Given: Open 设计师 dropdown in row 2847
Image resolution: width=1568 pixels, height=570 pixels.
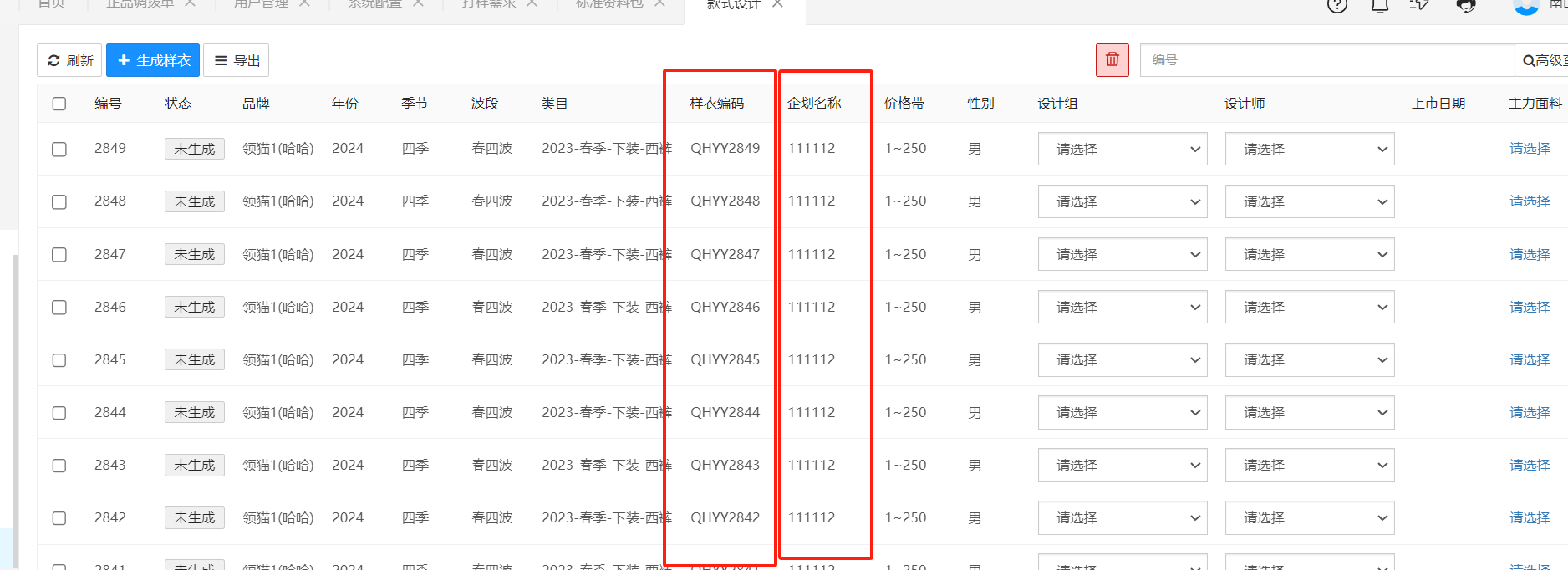Looking at the screenshot, I should point(1309,255).
